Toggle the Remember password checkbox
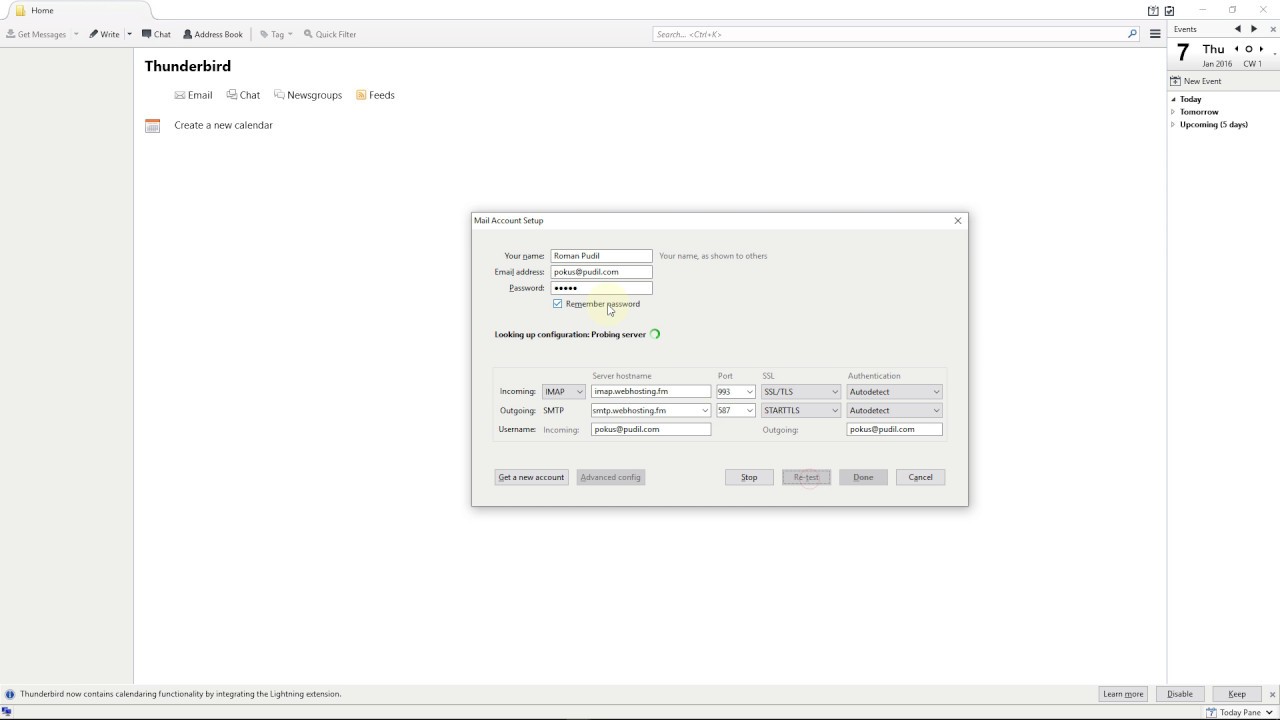Image resolution: width=1280 pixels, height=720 pixels. 558,304
